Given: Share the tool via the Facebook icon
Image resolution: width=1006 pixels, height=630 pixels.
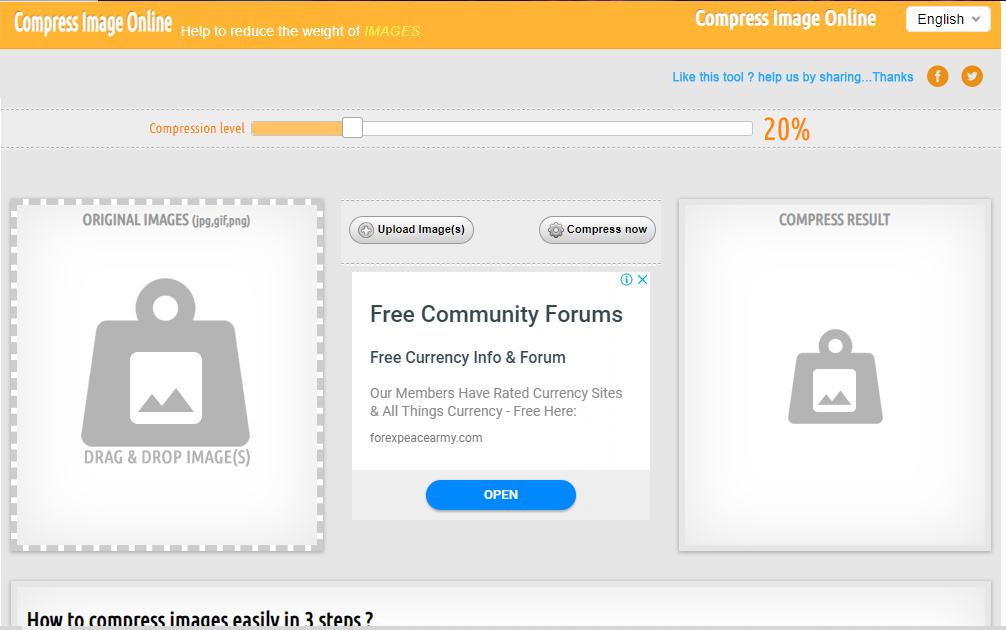Looking at the screenshot, I should click(937, 76).
